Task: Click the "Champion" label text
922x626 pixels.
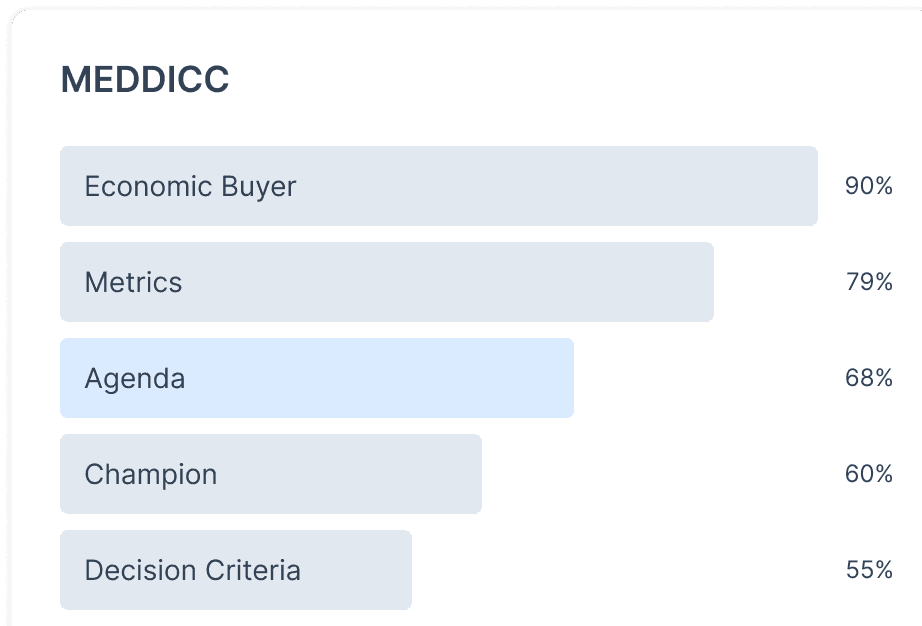Action: click(x=150, y=475)
